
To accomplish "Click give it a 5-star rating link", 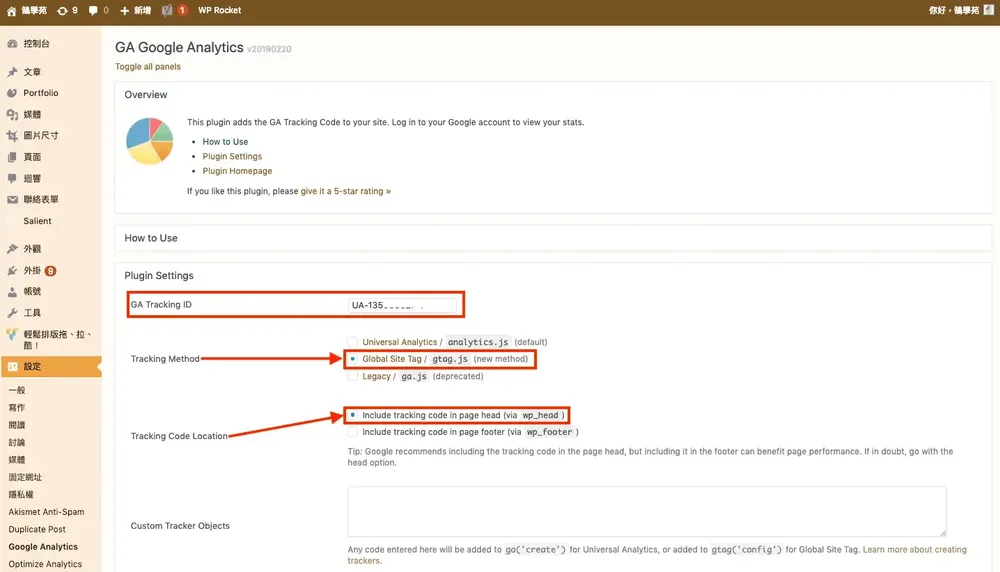I will pos(346,191).
